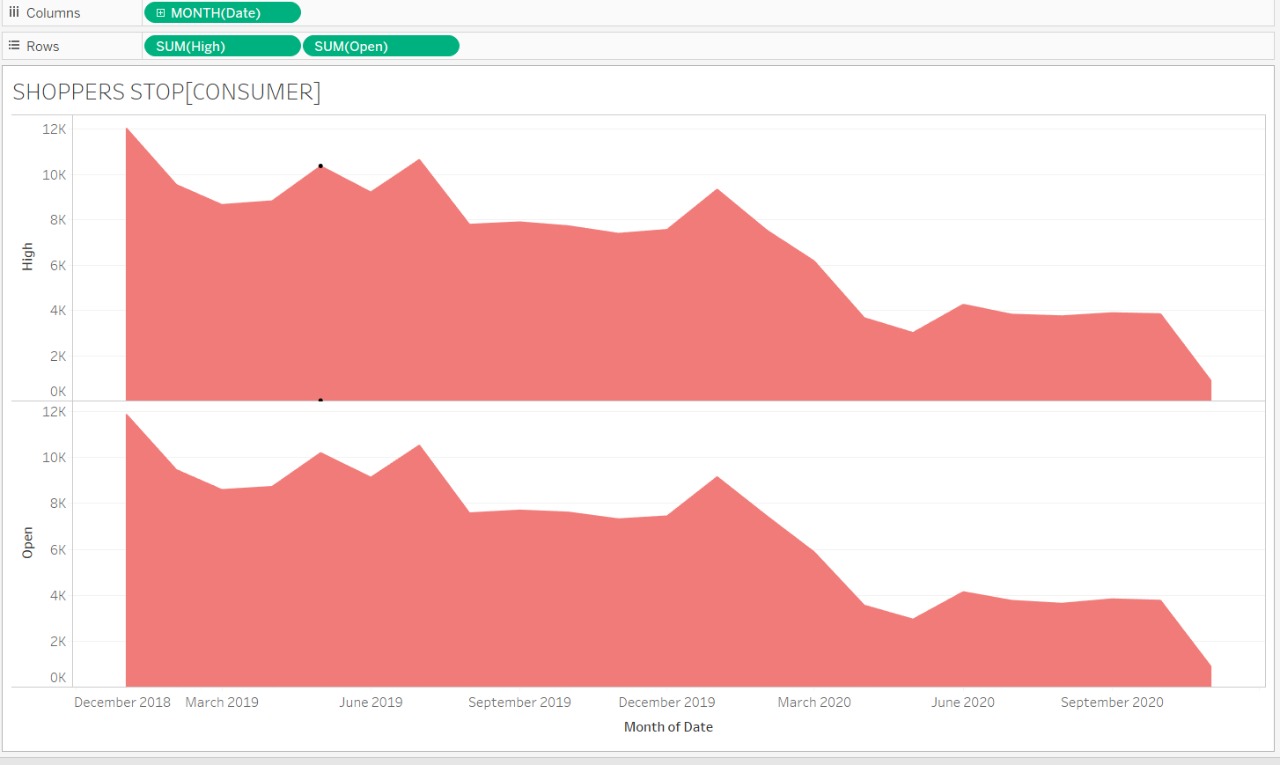Viewport: 1280px width, 765px height.
Task: Click the 4K tick on Open axis
Action: point(58,595)
